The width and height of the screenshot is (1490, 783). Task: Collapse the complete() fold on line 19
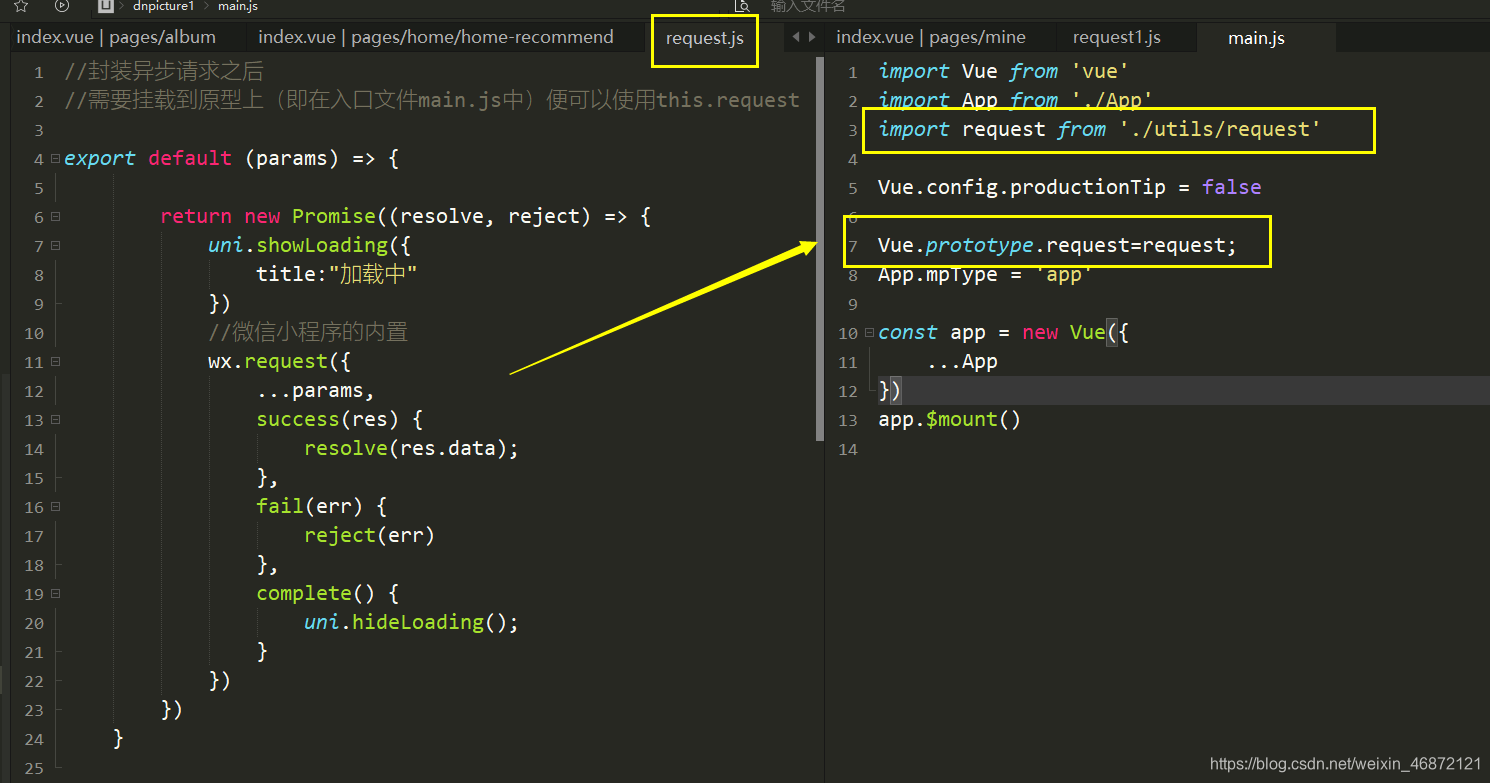pyautogui.click(x=55, y=593)
